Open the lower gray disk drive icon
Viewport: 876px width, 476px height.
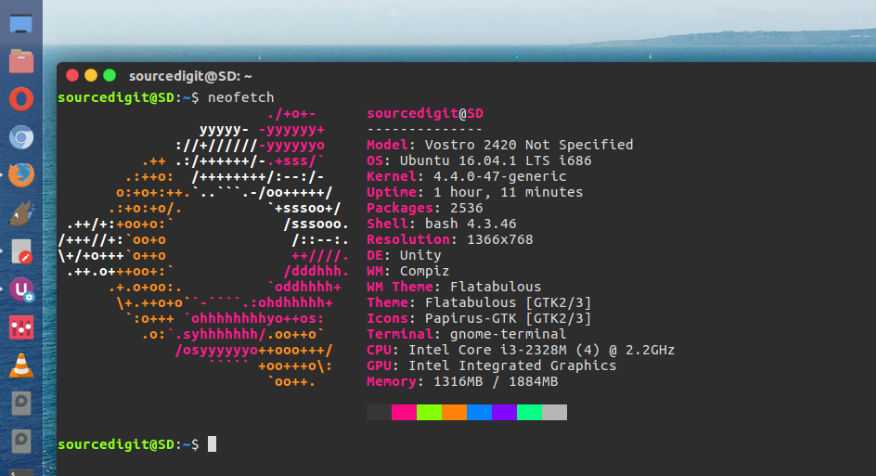coord(21,441)
